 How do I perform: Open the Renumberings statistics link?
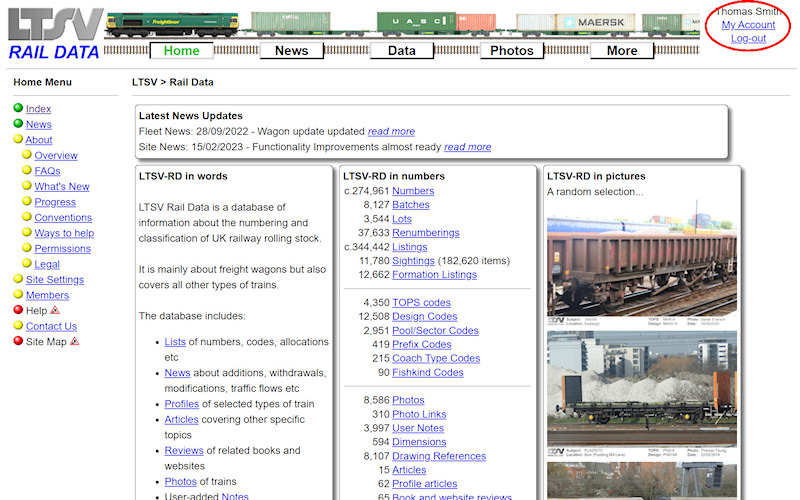click(425, 233)
